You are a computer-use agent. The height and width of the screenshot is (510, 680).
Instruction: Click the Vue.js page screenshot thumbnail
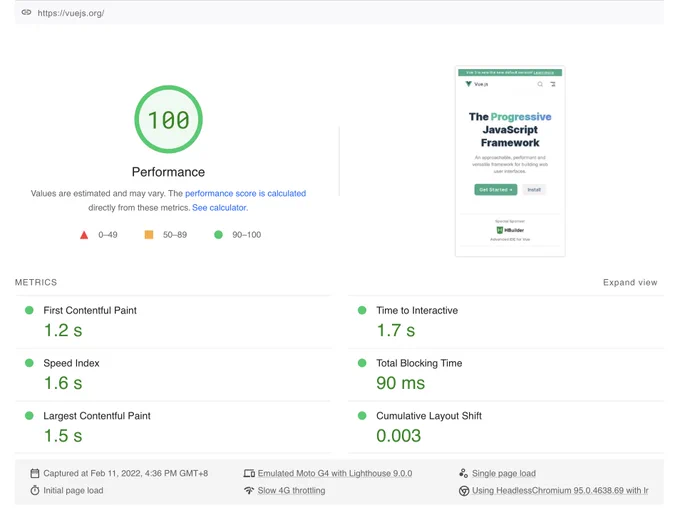coord(510,161)
